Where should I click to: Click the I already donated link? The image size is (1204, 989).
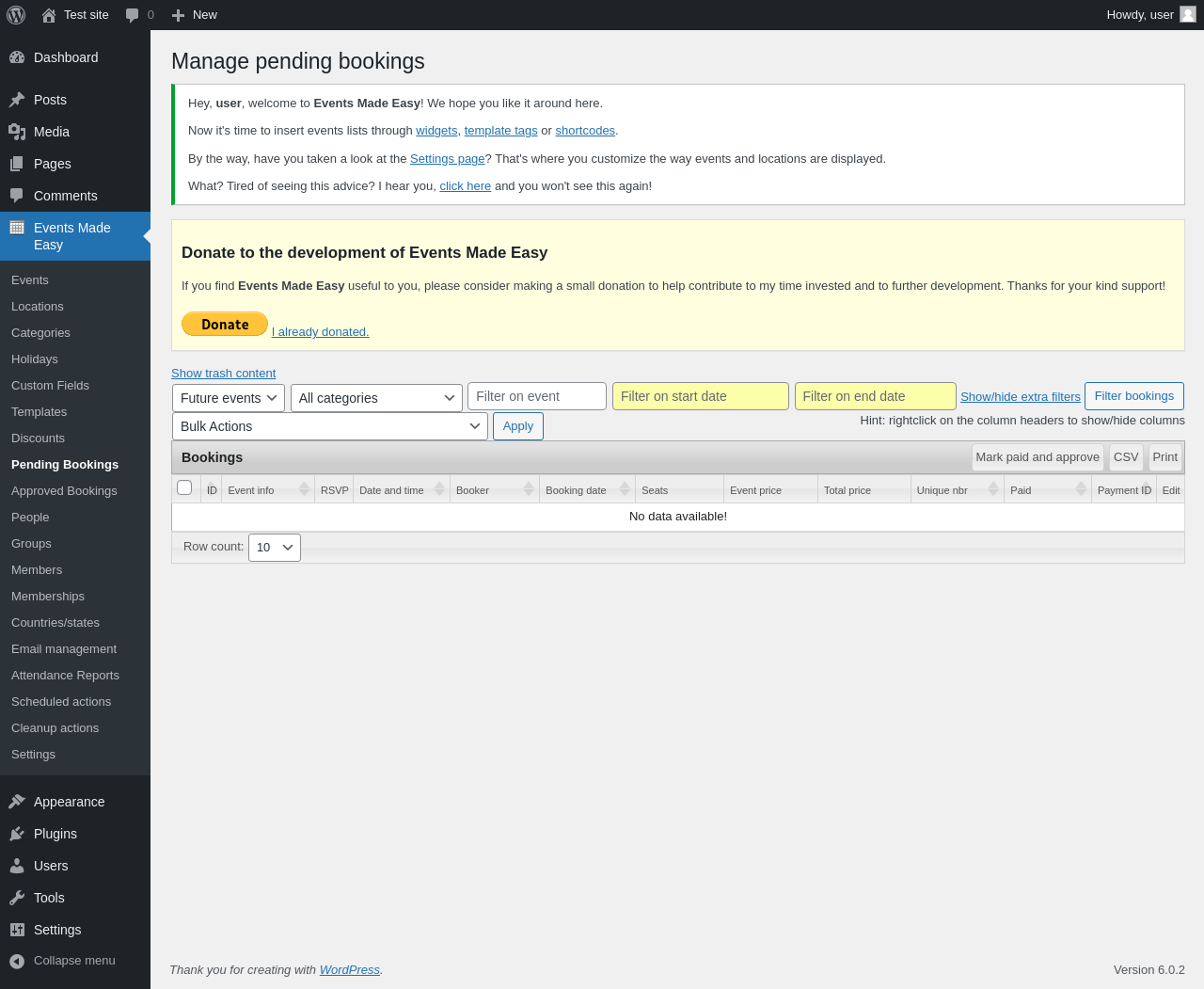pyautogui.click(x=321, y=332)
